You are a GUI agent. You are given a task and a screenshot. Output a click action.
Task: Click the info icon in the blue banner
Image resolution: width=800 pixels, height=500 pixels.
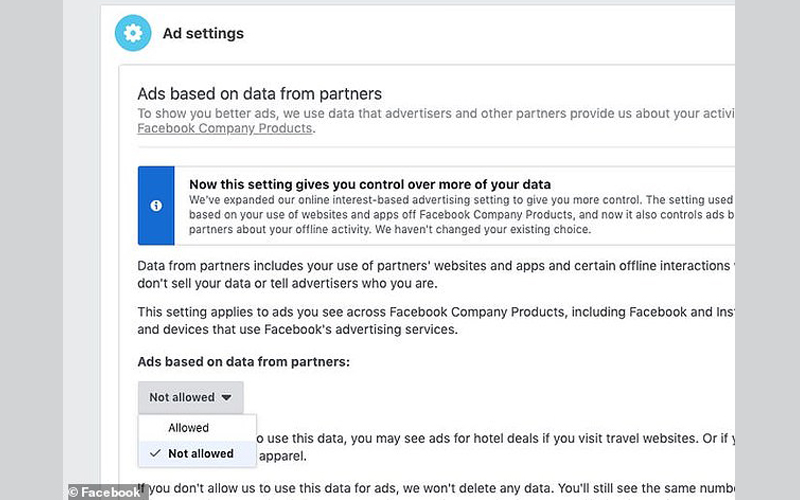pyautogui.click(x=156, y=205)
